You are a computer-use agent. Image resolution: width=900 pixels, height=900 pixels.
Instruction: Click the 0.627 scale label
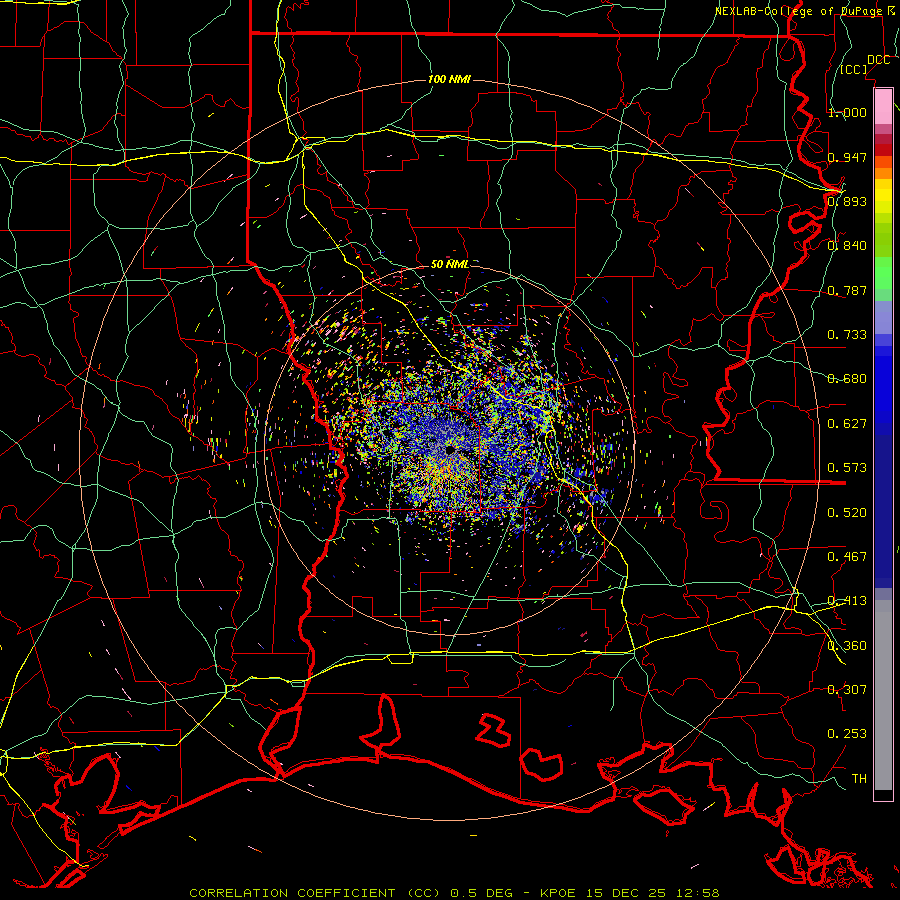coord(847,424)
